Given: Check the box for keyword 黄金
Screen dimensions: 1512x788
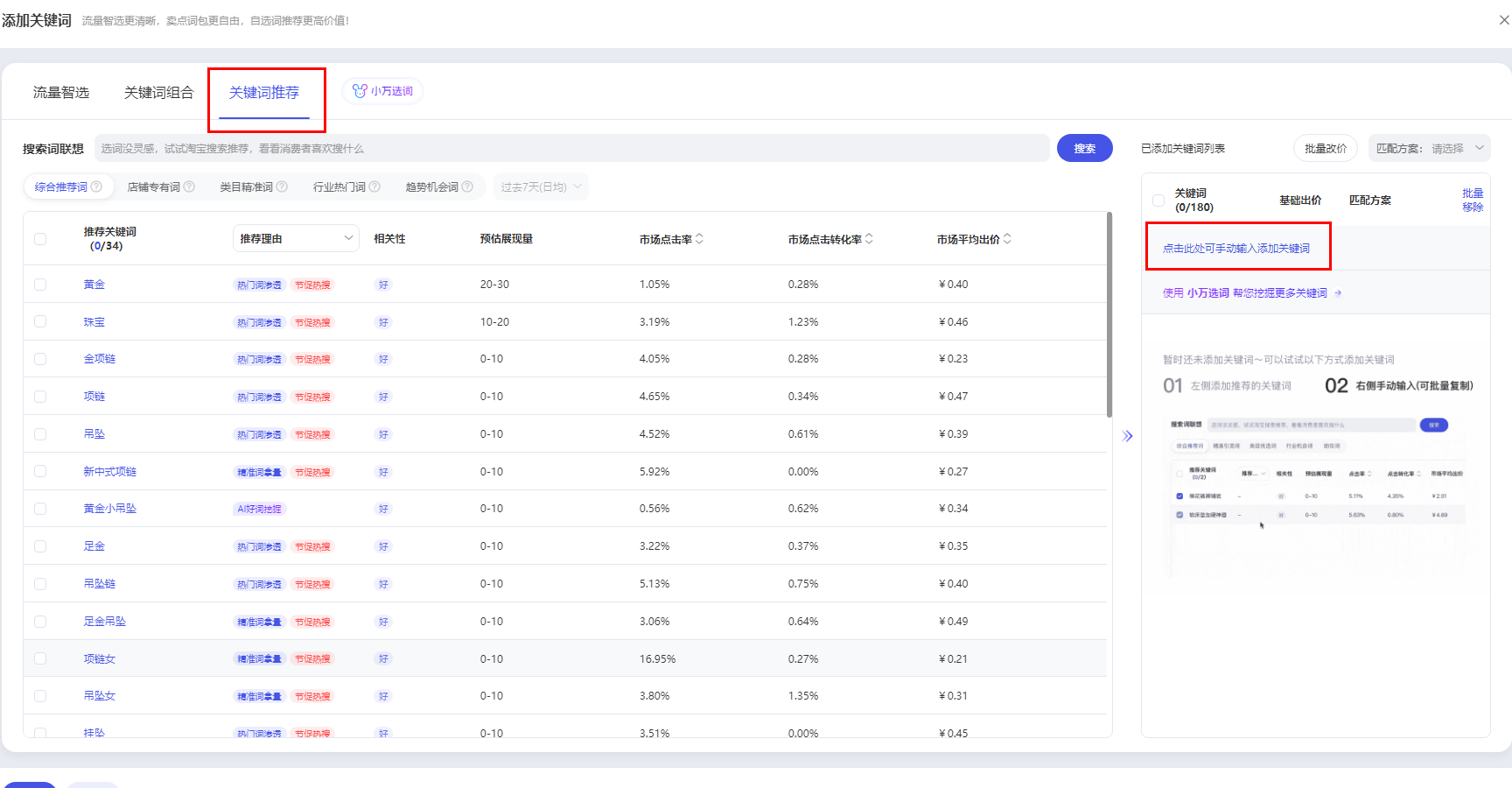Looking at the screenshot, I should 40,285.
